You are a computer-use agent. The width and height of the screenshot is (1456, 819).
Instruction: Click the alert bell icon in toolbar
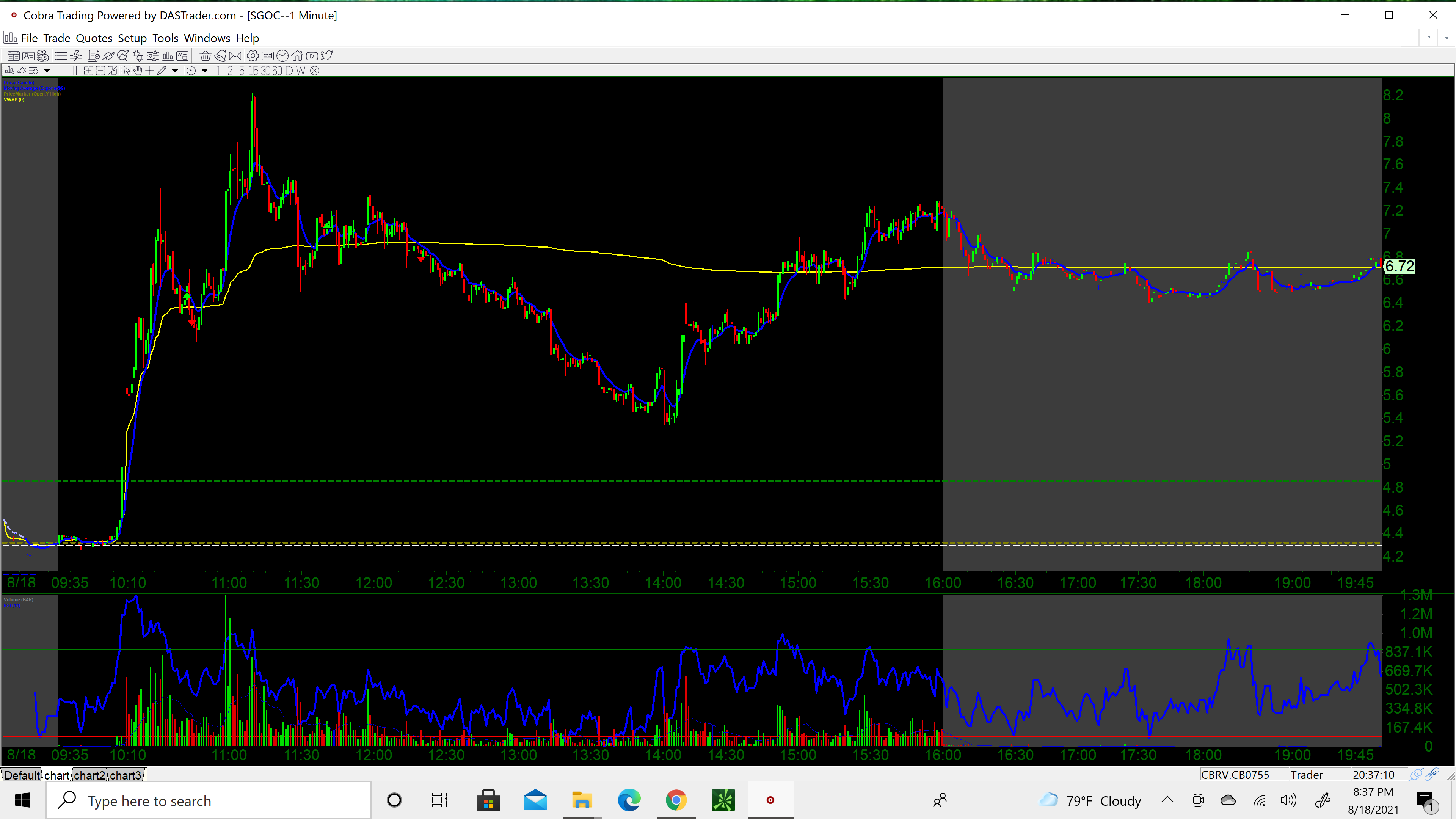tap(220, 56)
